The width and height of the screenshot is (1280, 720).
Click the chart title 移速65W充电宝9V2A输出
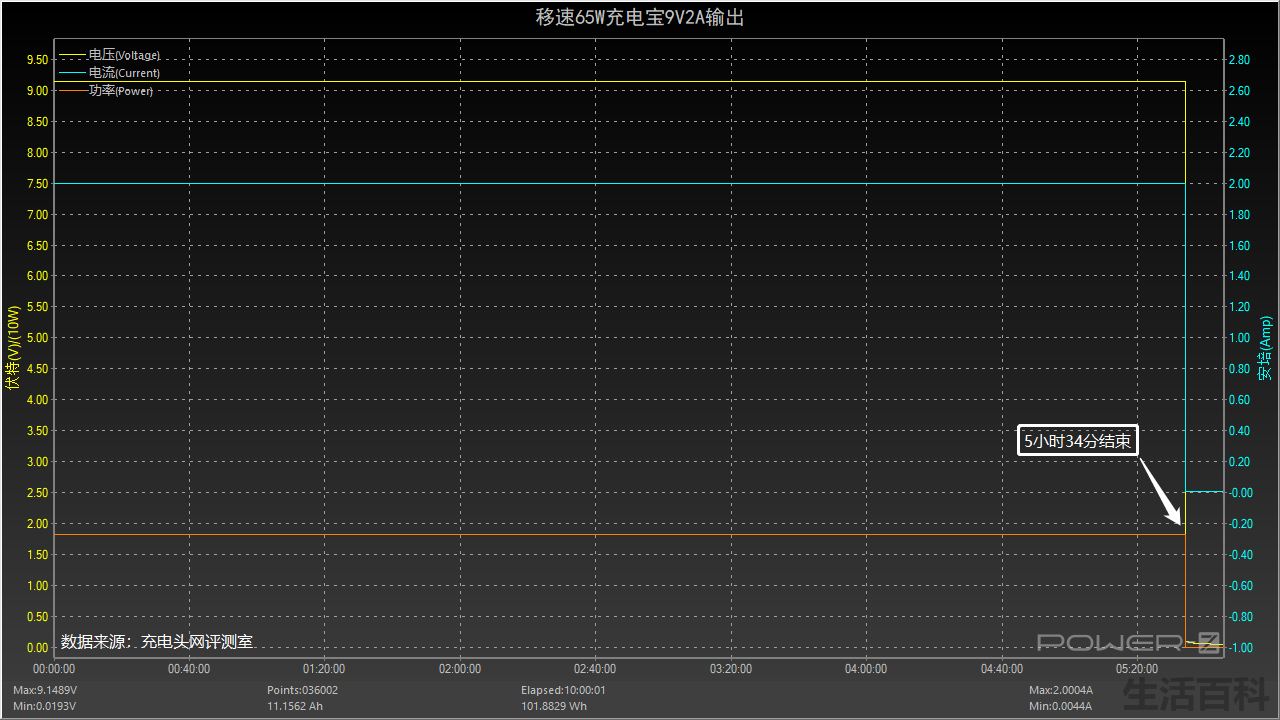[640, 18]
